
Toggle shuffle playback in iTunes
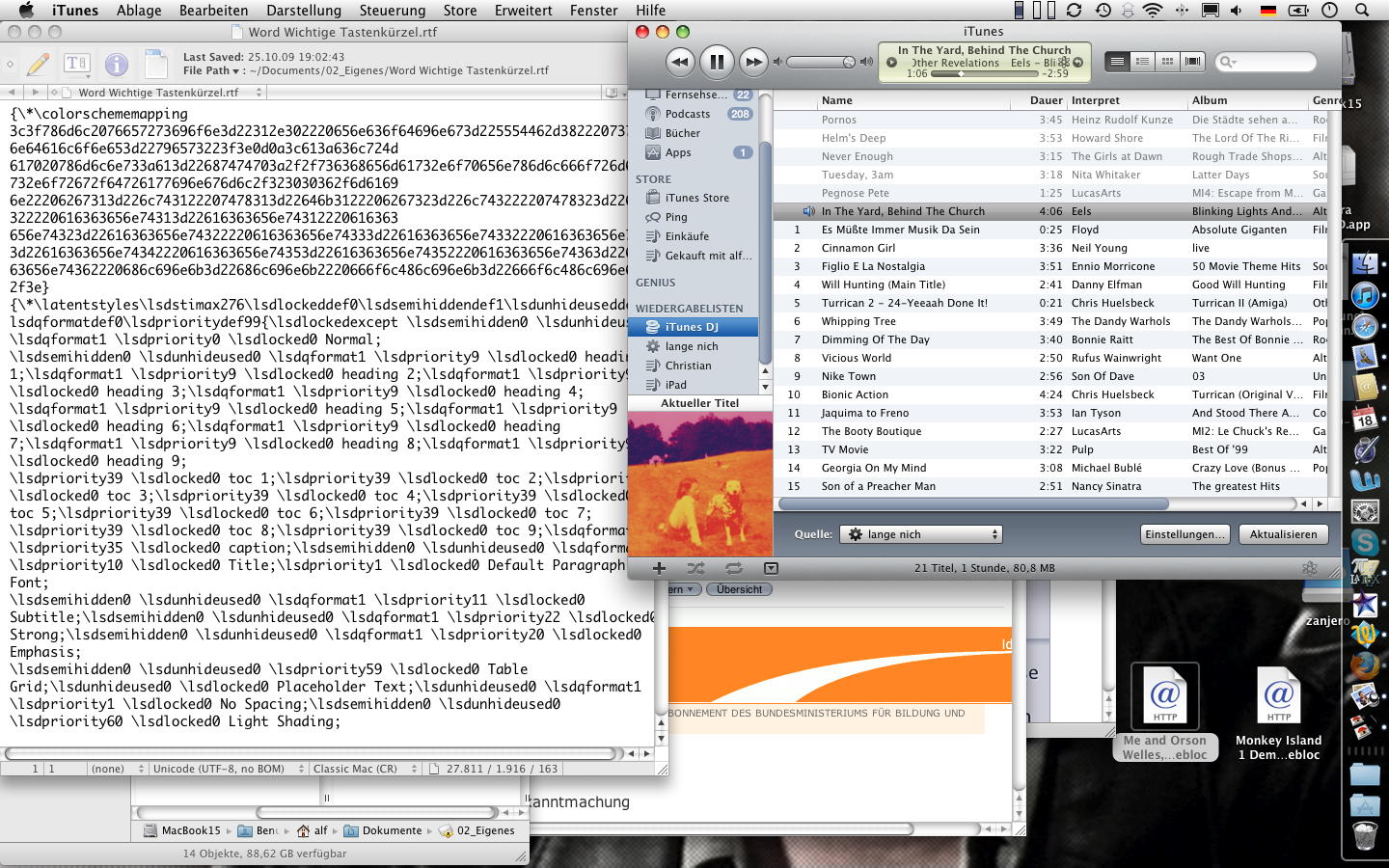tap(695, 569)
